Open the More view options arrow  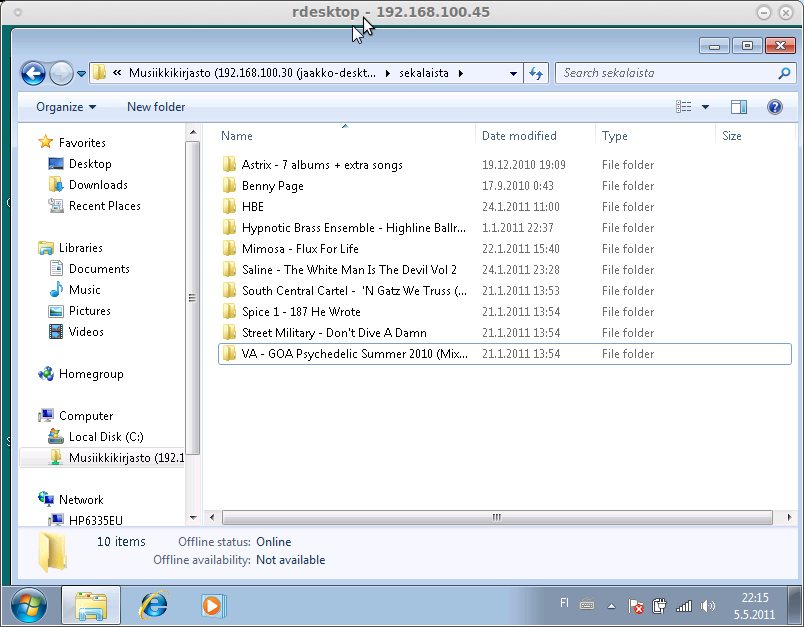(706, 107)
